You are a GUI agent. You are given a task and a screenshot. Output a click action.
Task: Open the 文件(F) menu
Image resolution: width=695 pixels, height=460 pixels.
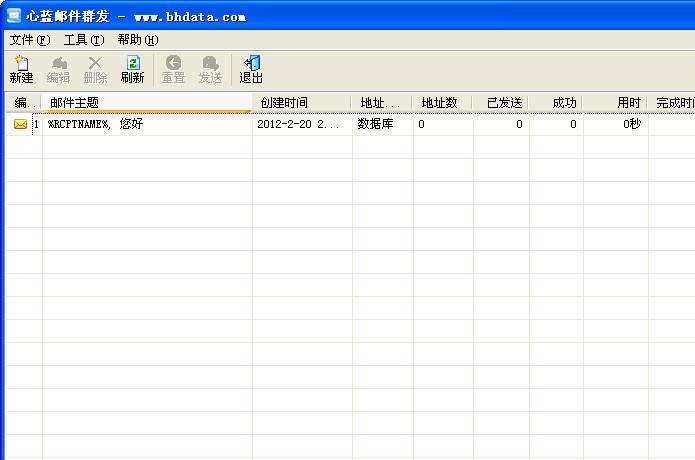point(29,40)
